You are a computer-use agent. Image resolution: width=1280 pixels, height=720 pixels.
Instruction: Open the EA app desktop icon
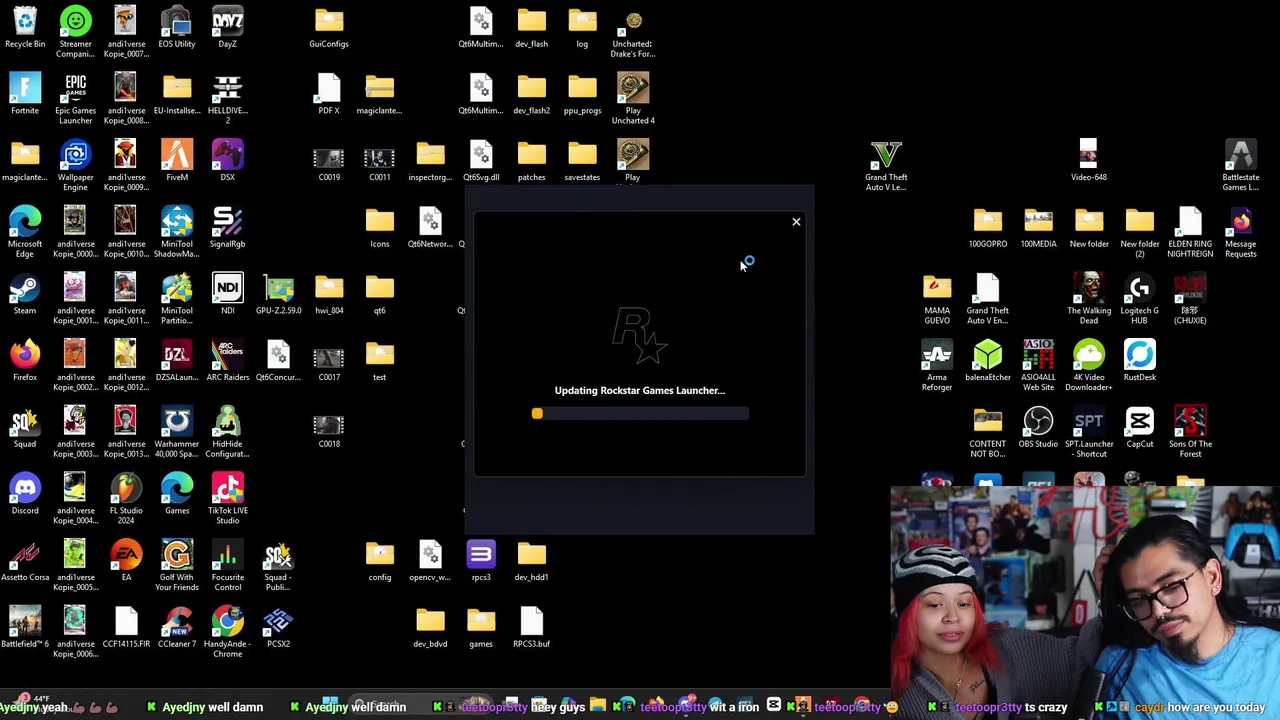126,561
